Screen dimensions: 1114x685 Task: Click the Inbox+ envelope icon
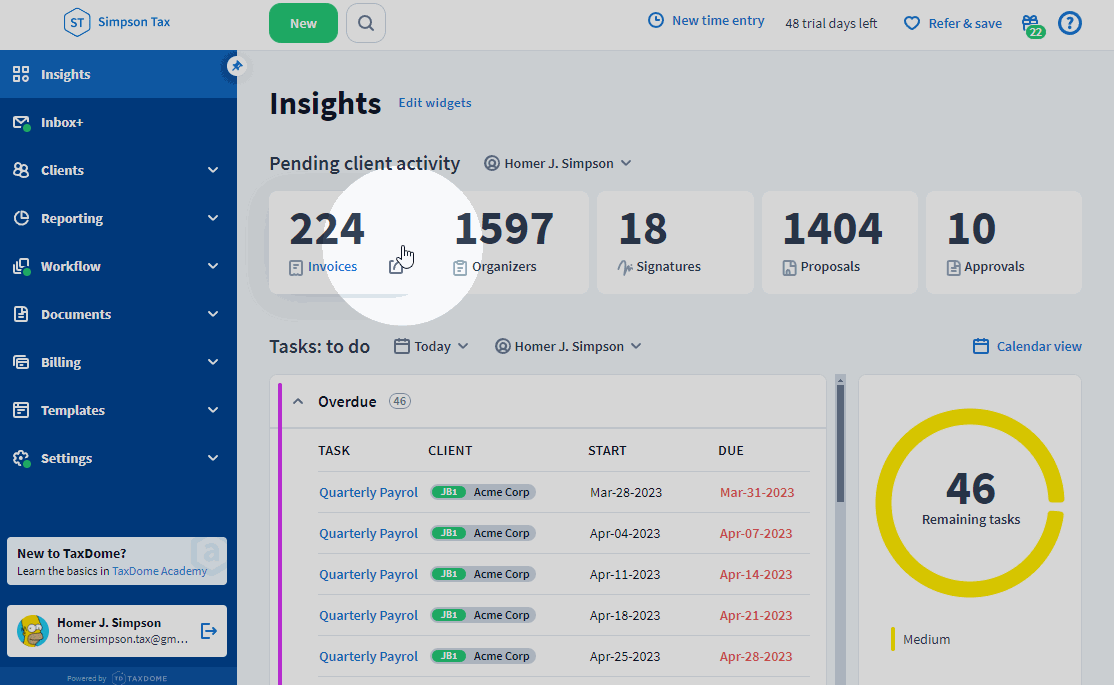(21, 123)
